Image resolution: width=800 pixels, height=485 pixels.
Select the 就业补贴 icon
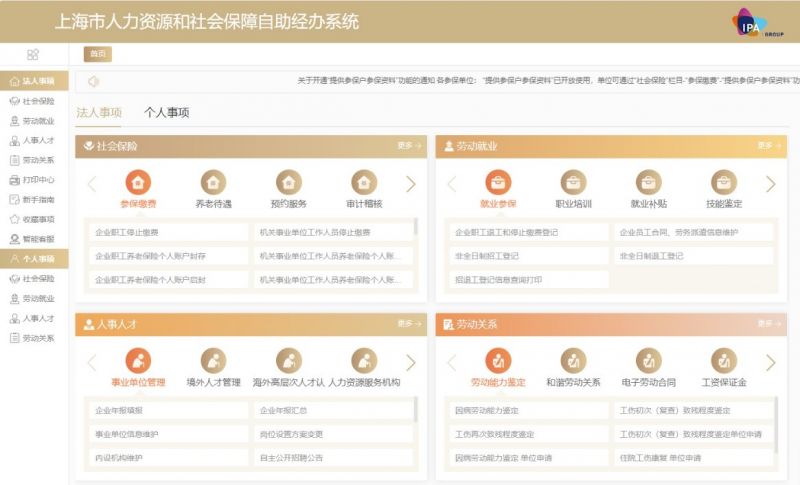[x=648, y=182]
